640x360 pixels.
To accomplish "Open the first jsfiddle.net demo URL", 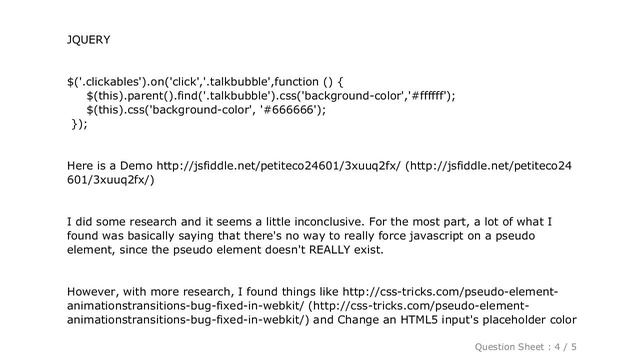I will (x=279, y=166).
